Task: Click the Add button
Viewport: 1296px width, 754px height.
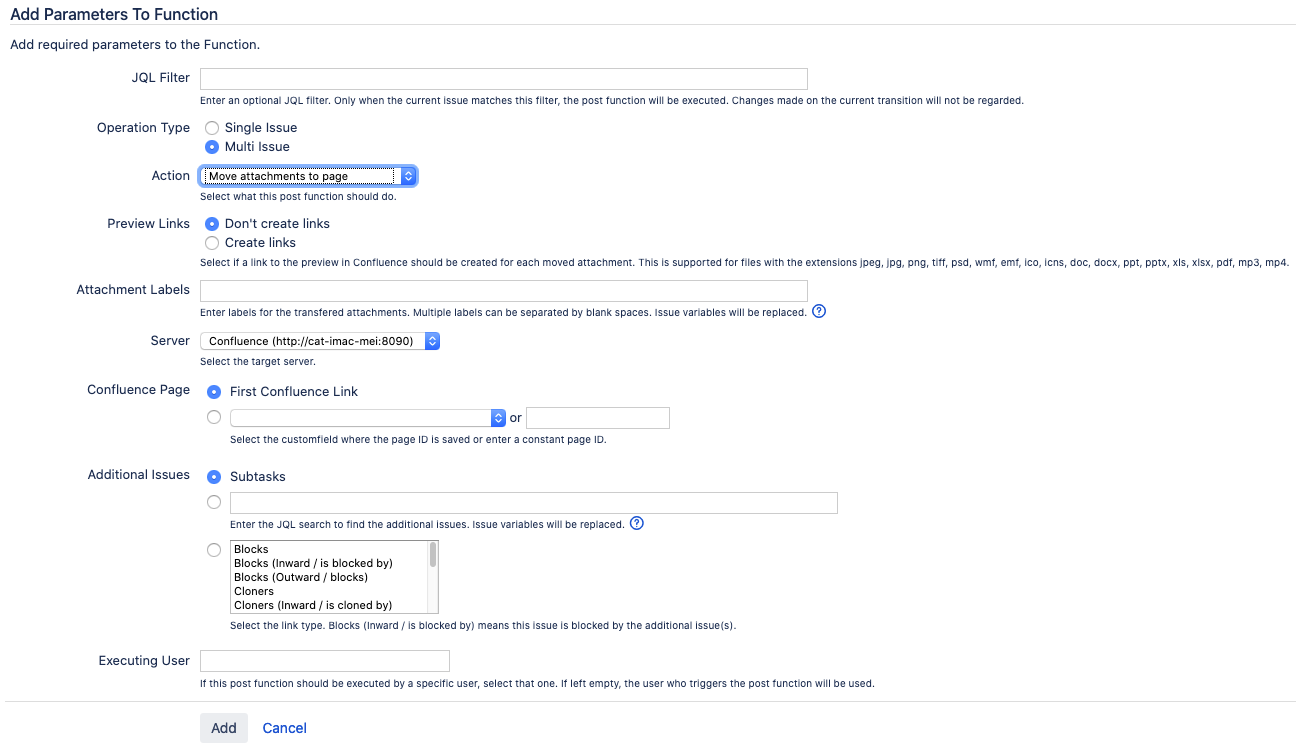Action: [224, 728]
